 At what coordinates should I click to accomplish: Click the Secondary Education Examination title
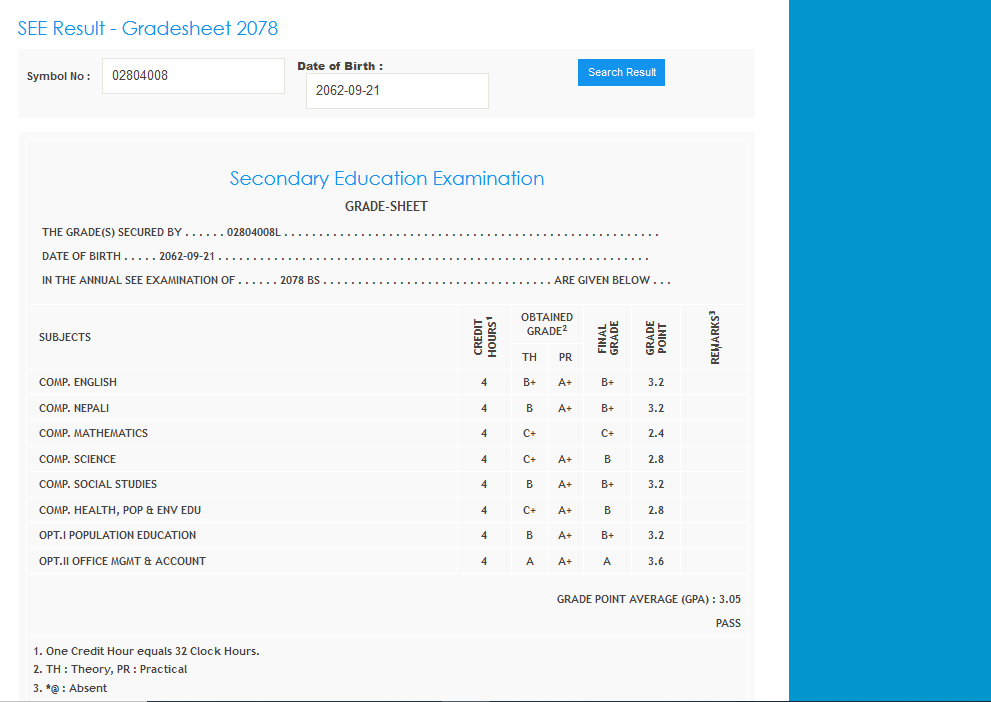(387, 179)
